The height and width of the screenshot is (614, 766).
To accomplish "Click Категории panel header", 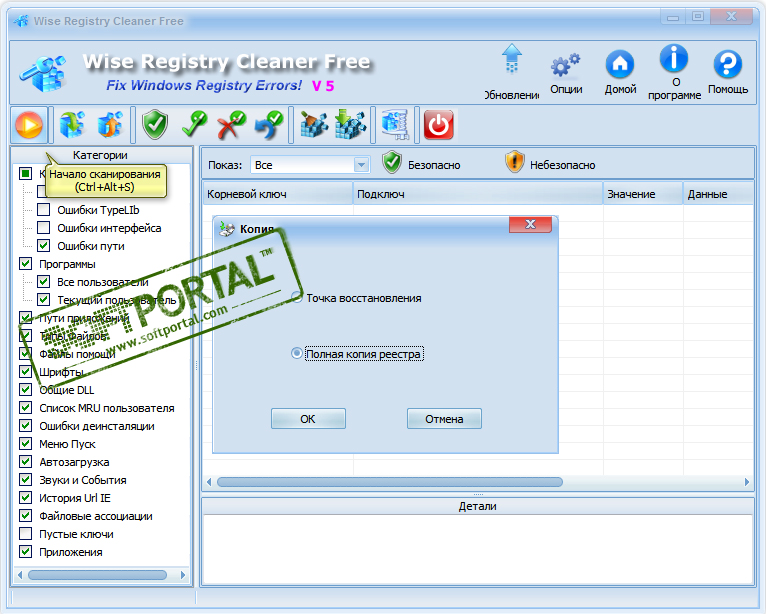I will pyautogui.click(x=100, y=155).
